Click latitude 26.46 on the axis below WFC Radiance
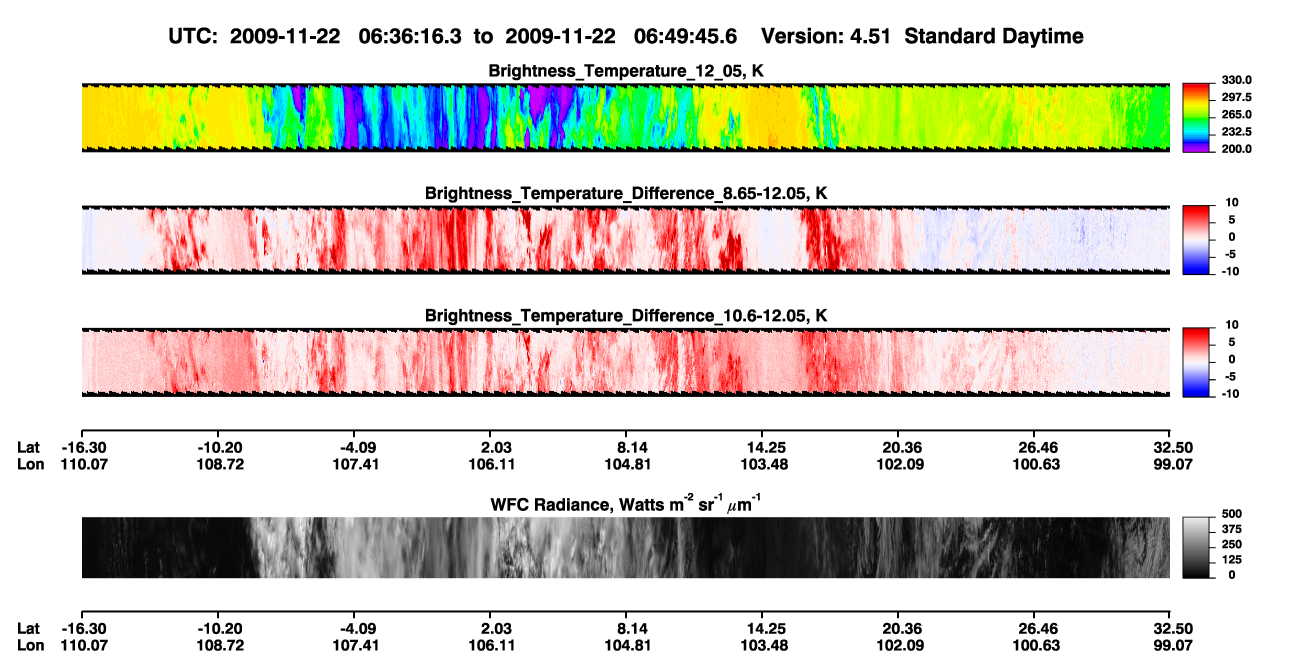Viewport: 1300px width, 667px height. [1034, 628]
